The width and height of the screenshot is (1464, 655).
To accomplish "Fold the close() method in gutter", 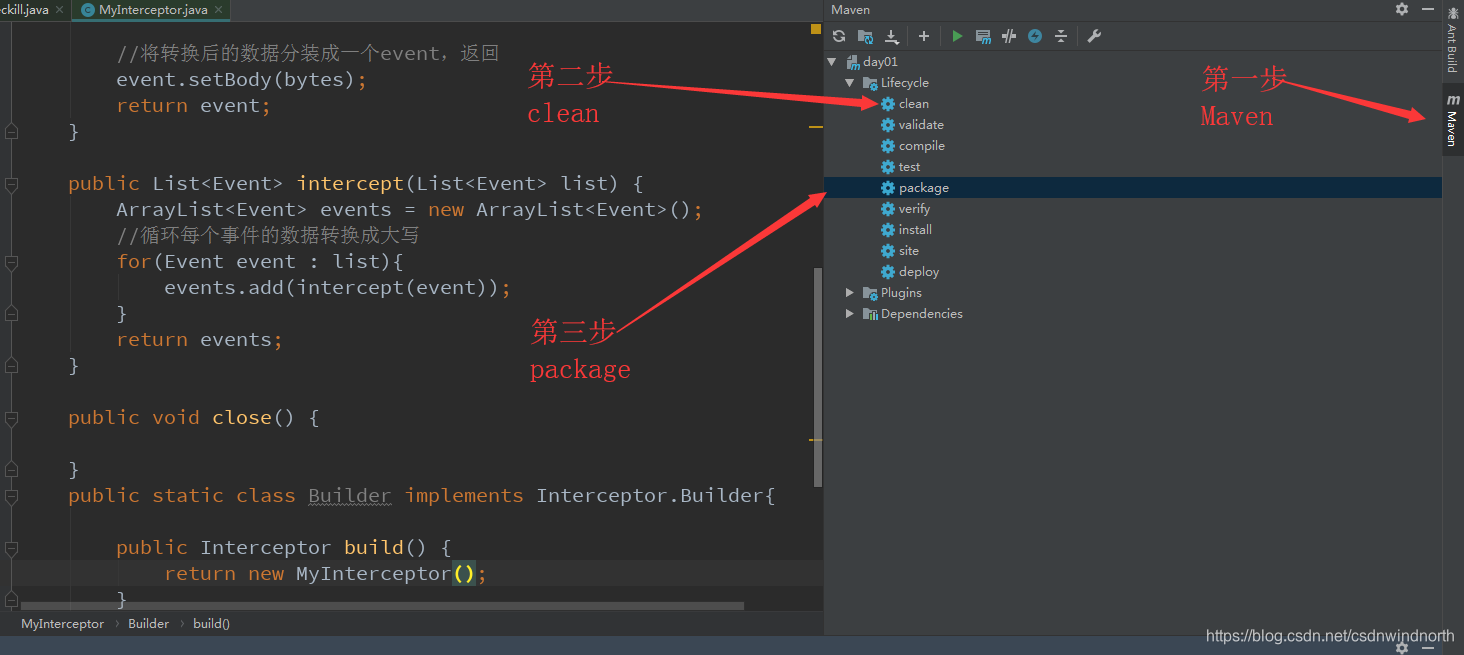I will pos(11,418).
